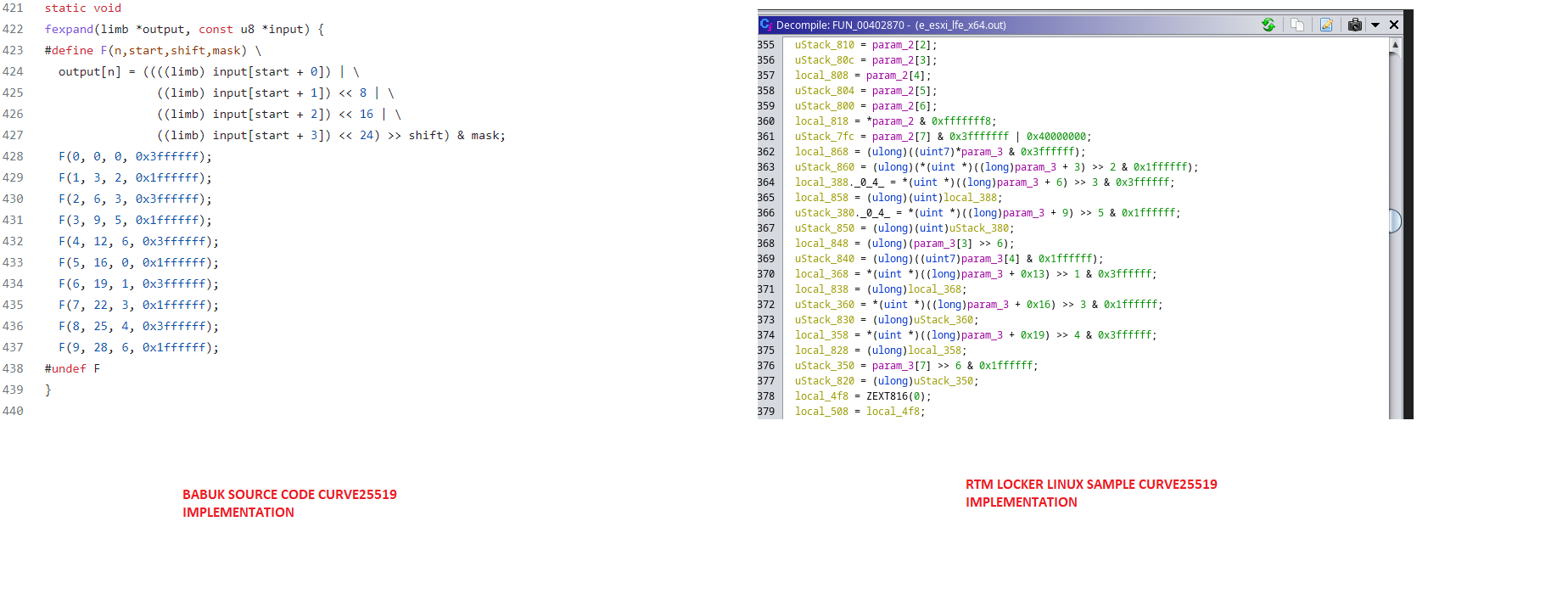Click 'local_808' on decompile line 357
This screenshot has width=1568, height=589.
tap(821, 76)
